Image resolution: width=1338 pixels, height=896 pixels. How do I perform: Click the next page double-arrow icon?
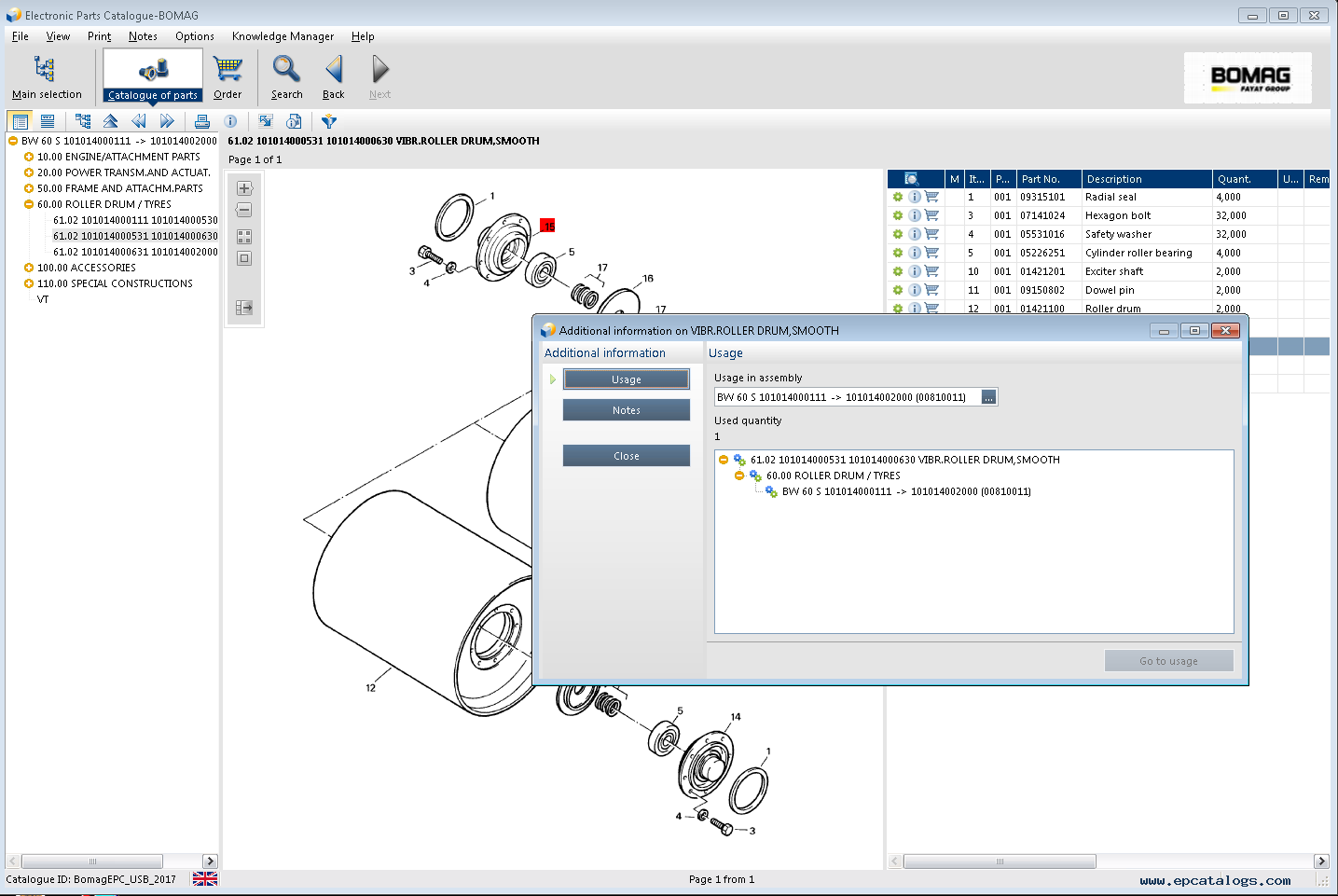pyautogui.click(x=167, y=121)
